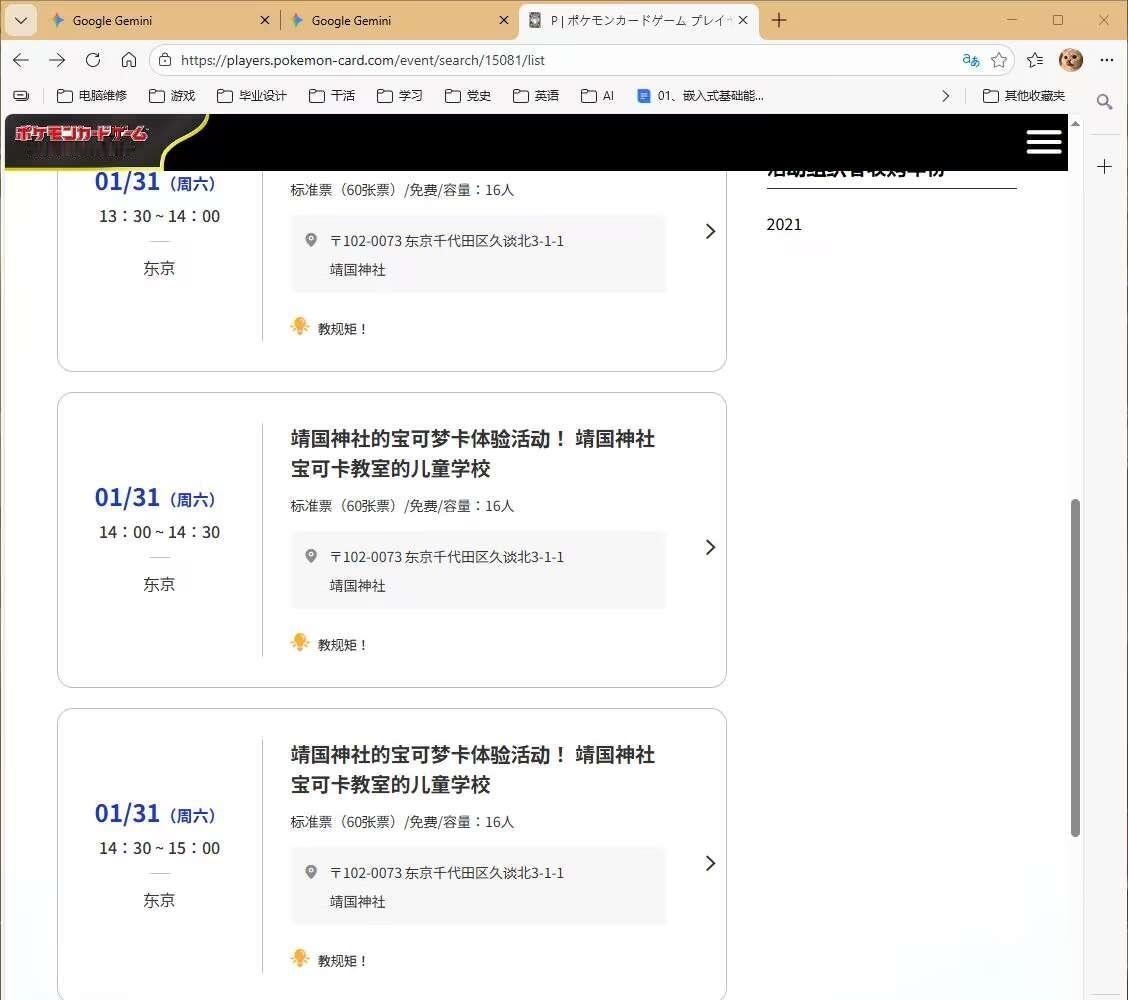This screenshot has height=1000, width=1128.
Task: Click 教规矩 badge icon in 14:00 event
Action: pos(300,642)
